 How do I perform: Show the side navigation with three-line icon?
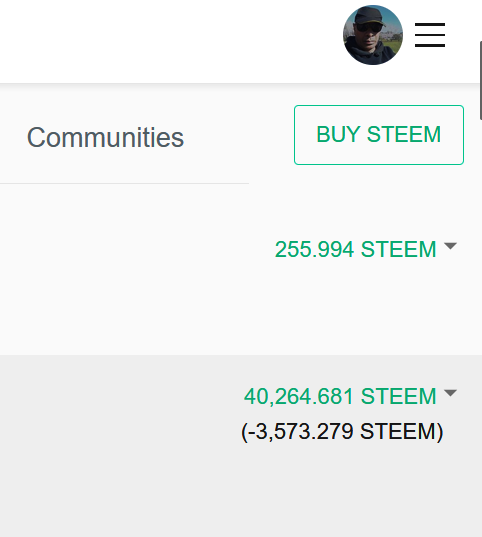(430, 35)
